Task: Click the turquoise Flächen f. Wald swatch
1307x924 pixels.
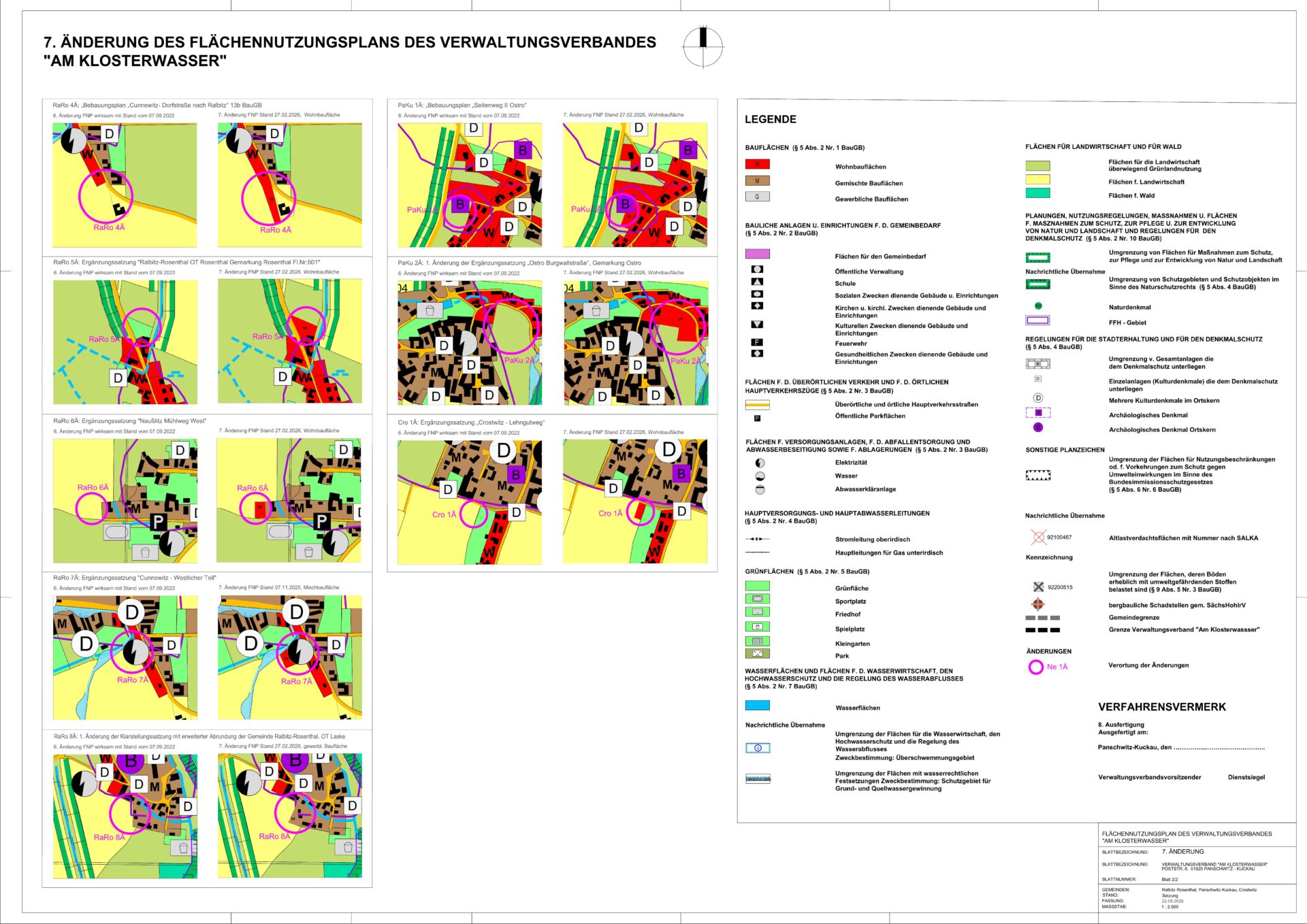Action: 1037,193
